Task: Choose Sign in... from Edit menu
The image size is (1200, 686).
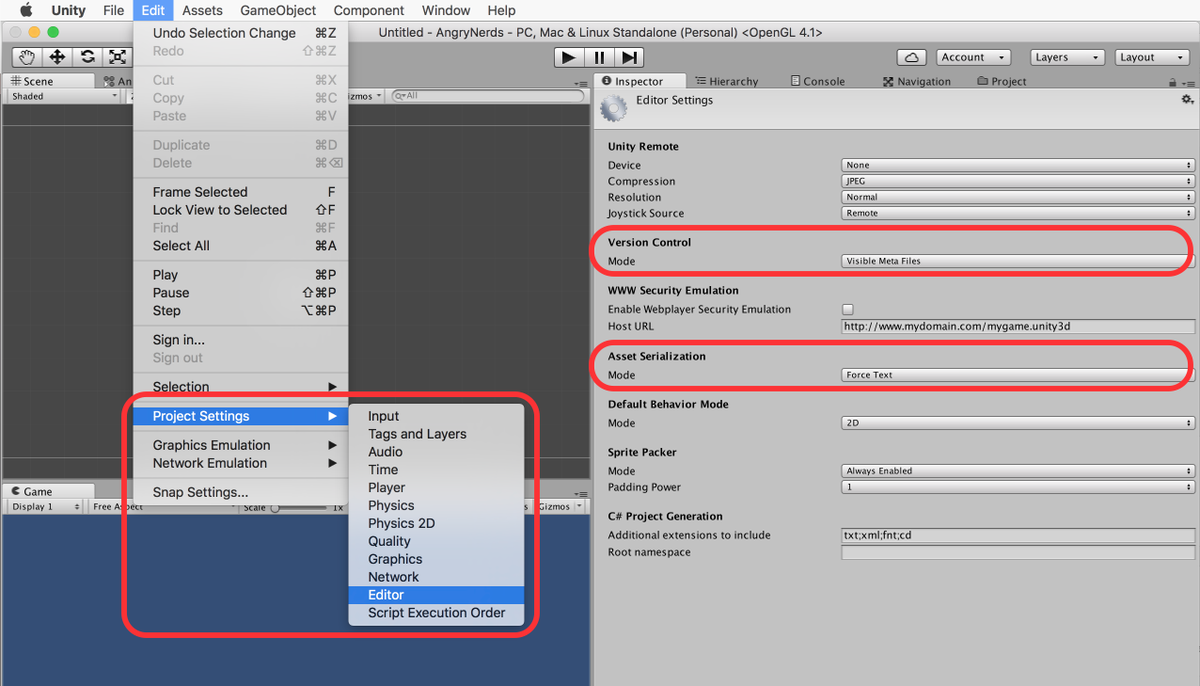Action: coord(241,340)
